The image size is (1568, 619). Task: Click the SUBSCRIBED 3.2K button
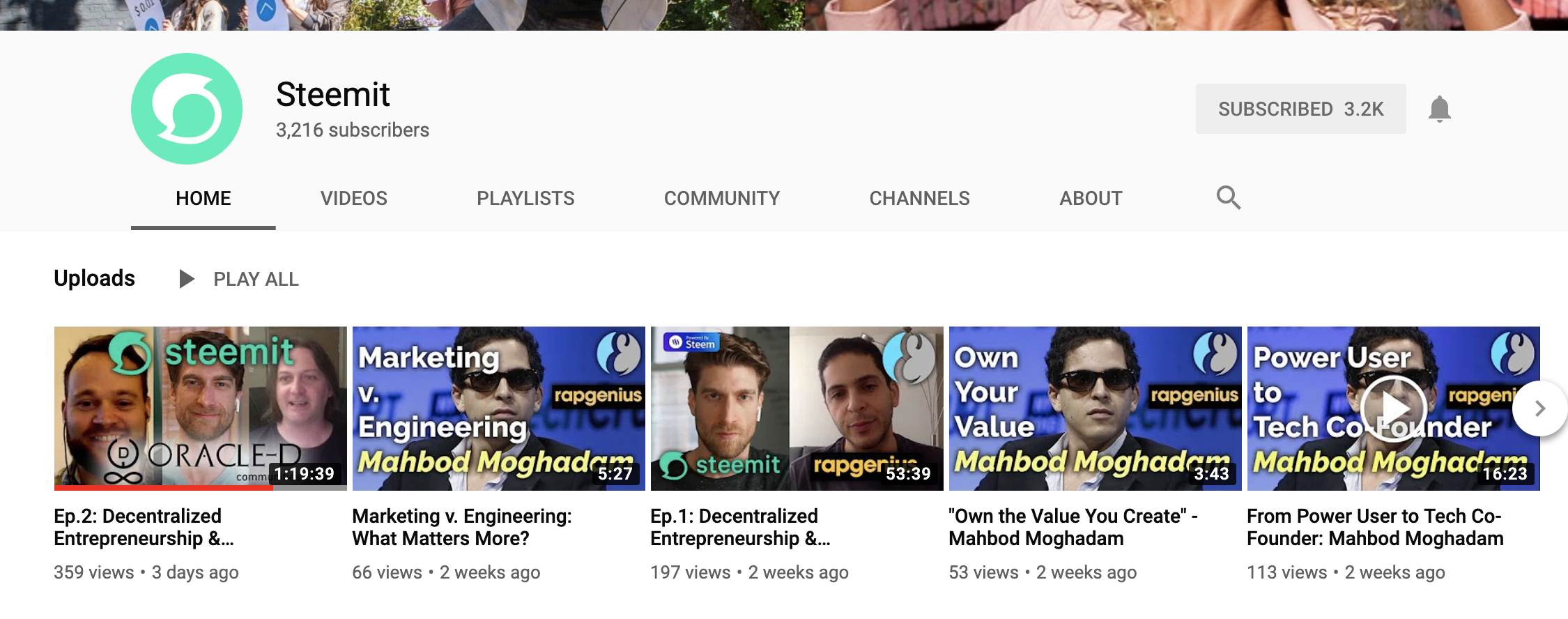1300,109
